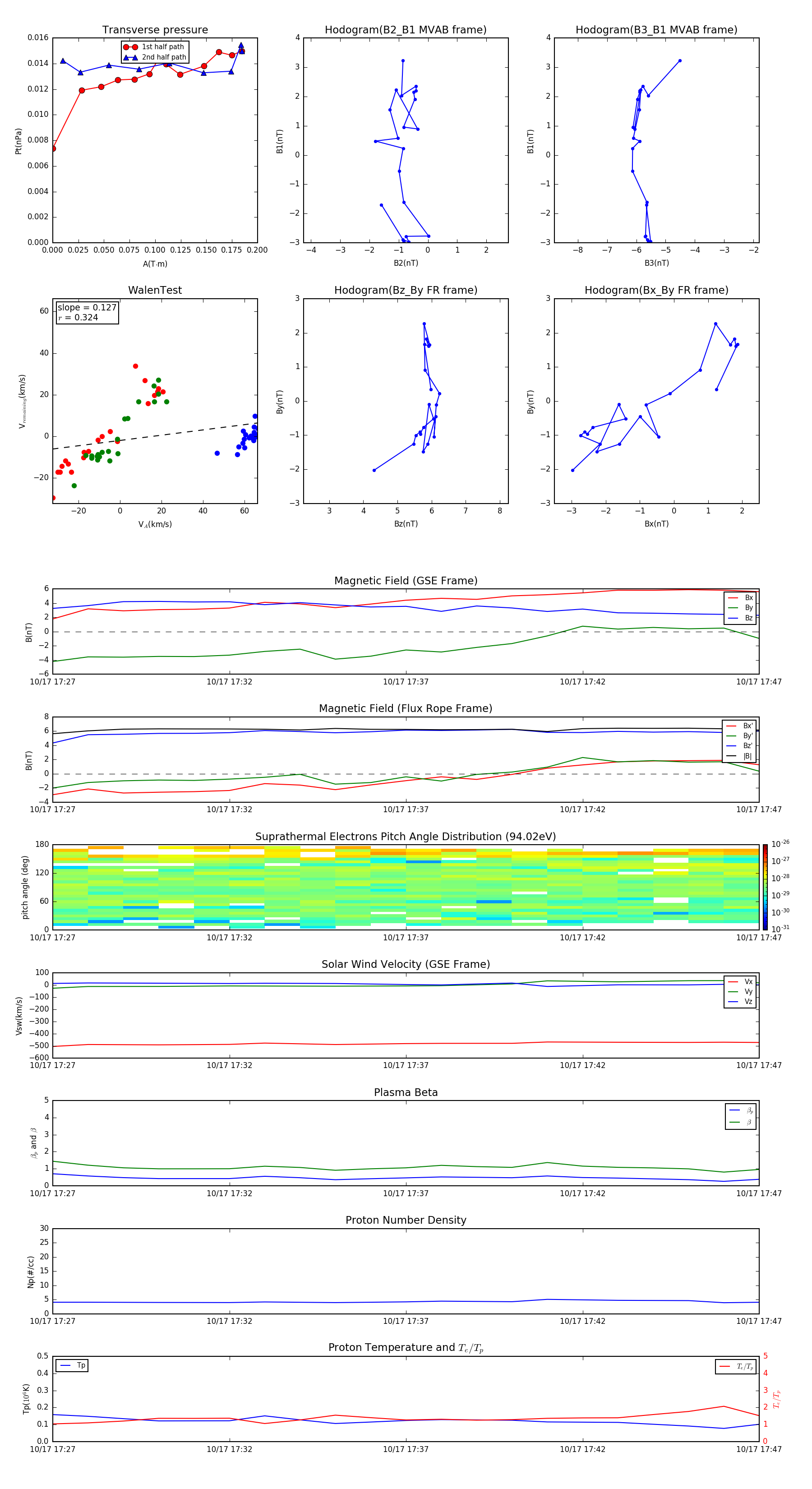Select the 'Hodogram(B3_B1 MVAB frame)' title

656,30
